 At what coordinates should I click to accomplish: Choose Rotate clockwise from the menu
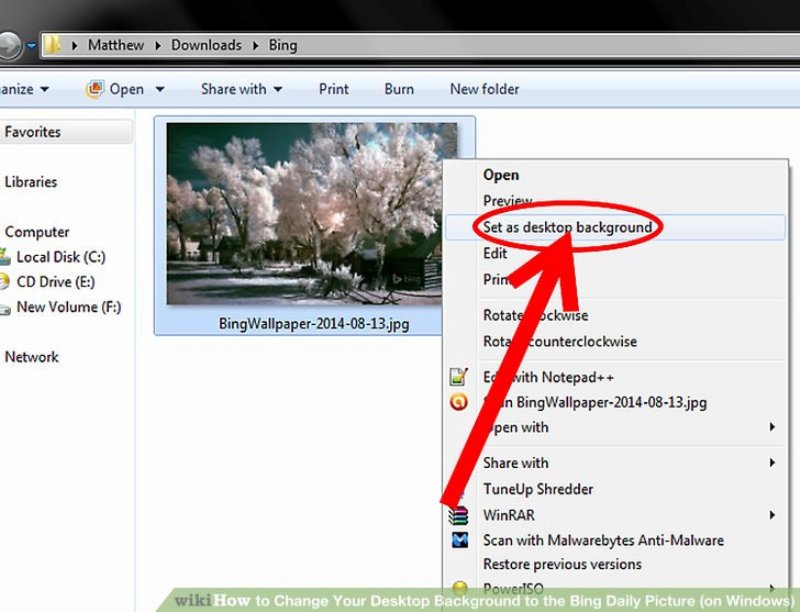535,315
